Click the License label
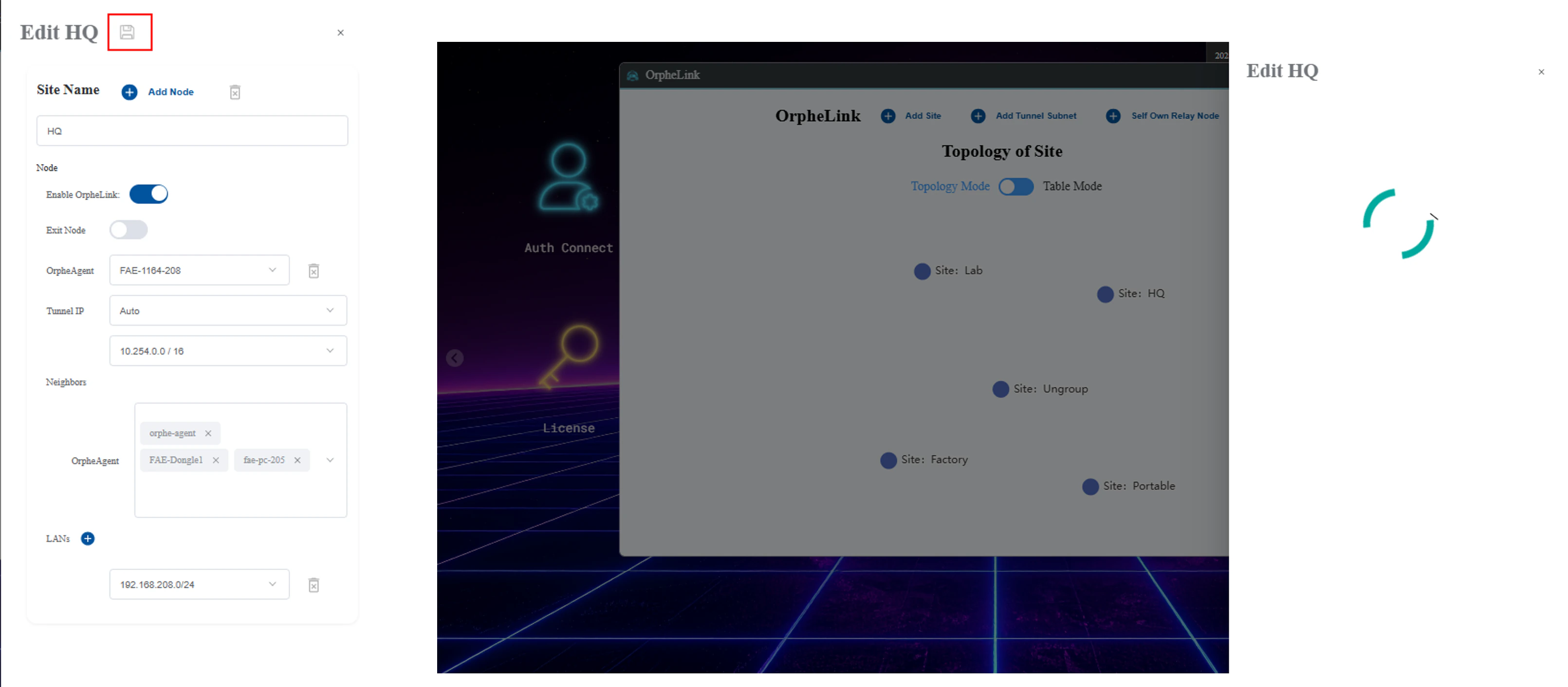This screenshot has width=1568, height=687. pyautogui.click(x=569, y=428)
